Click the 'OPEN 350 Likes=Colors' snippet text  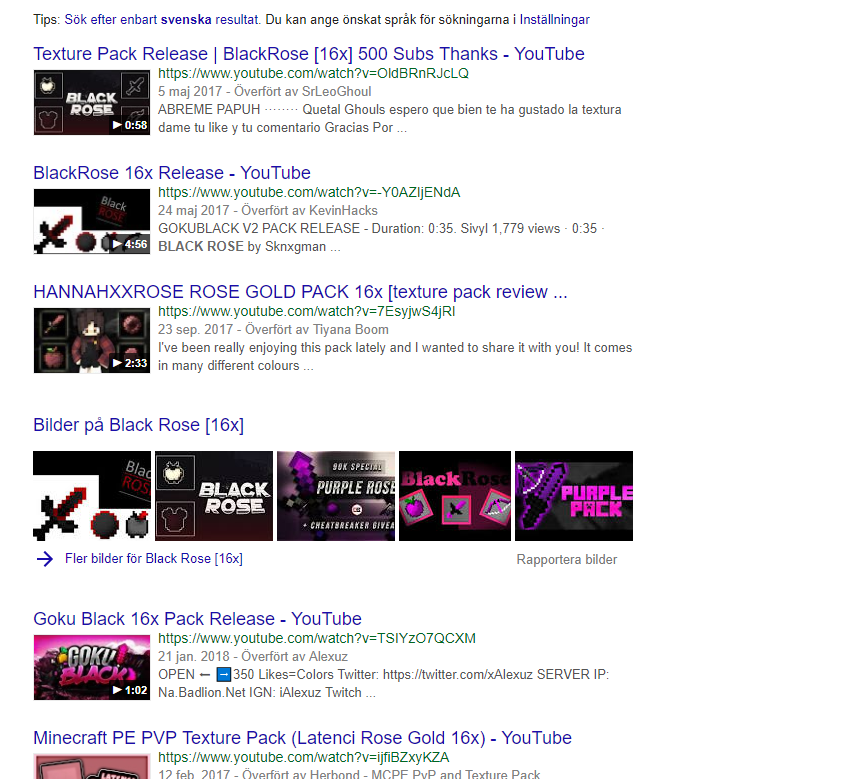pyautogui.click(x=383, y=683)
